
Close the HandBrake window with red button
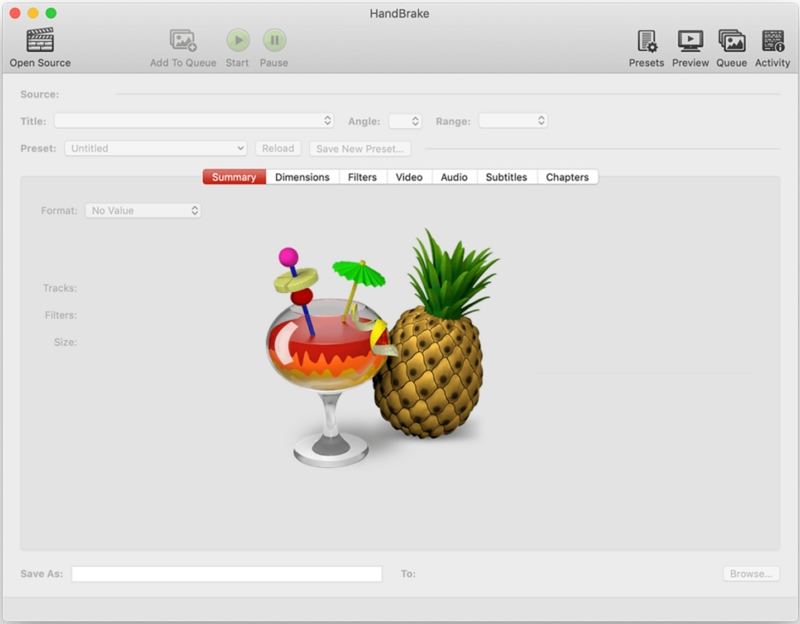pos(15,13)
